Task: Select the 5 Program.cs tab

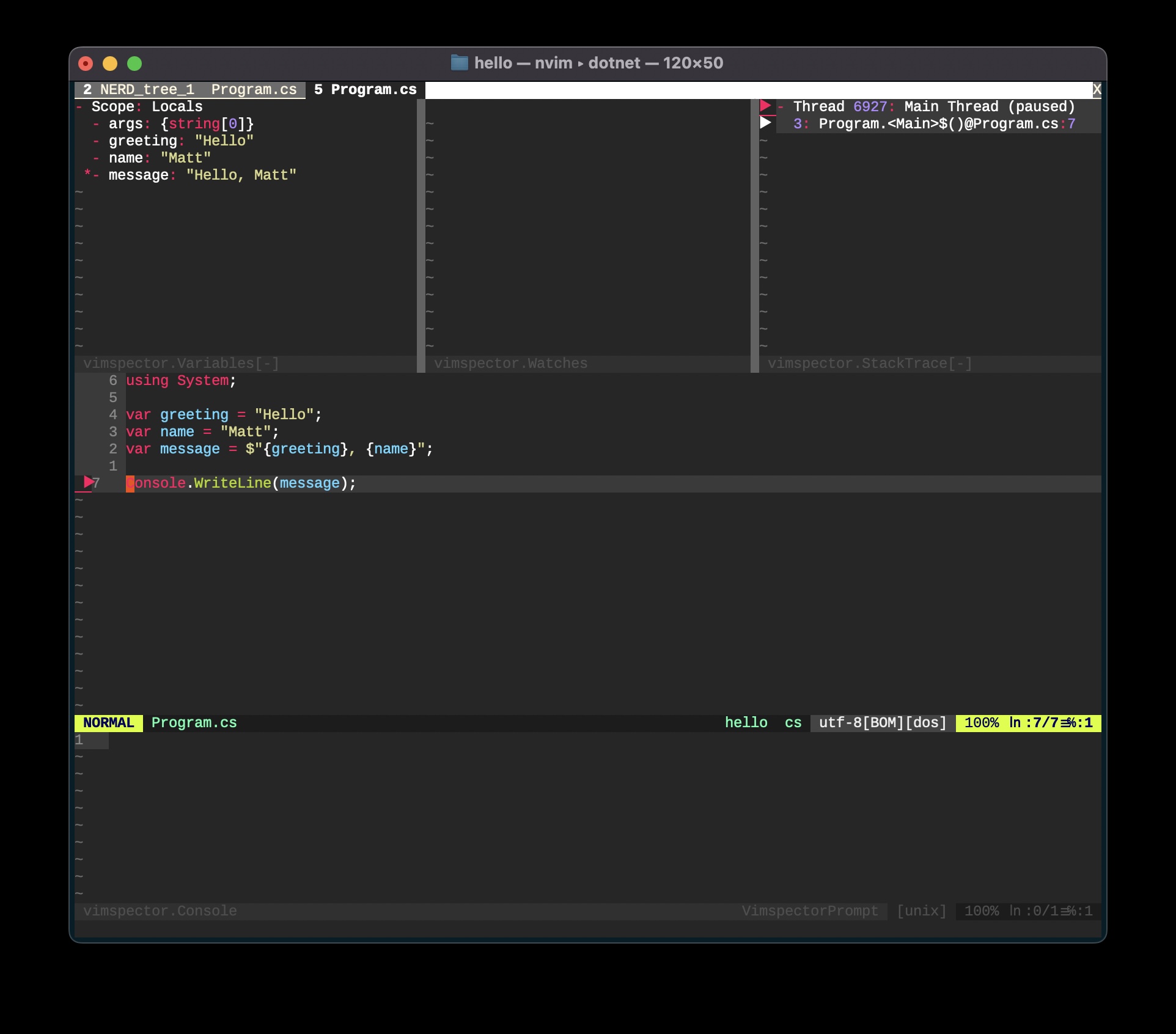Action: coord(366,90)
